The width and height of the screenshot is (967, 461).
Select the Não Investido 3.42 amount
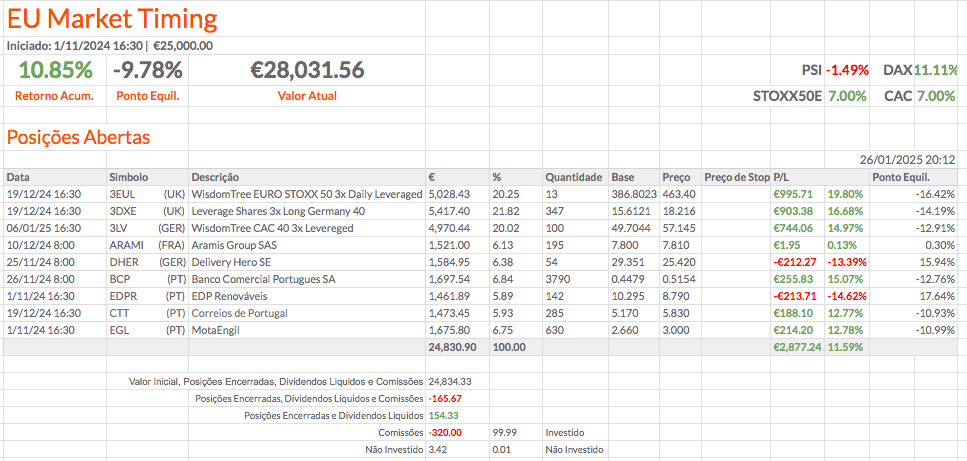[x=437, y=450]
